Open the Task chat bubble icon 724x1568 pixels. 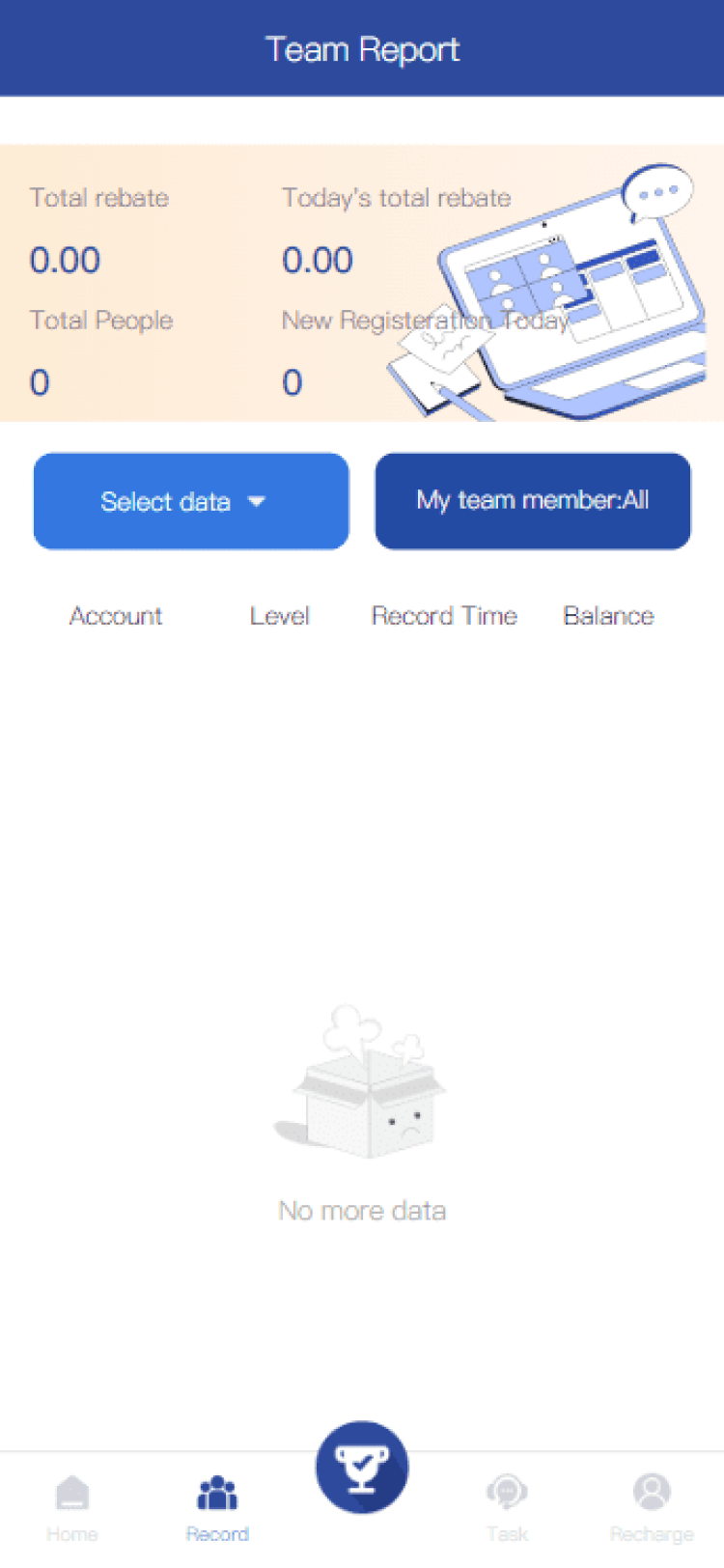click(x=507, y=1493)
